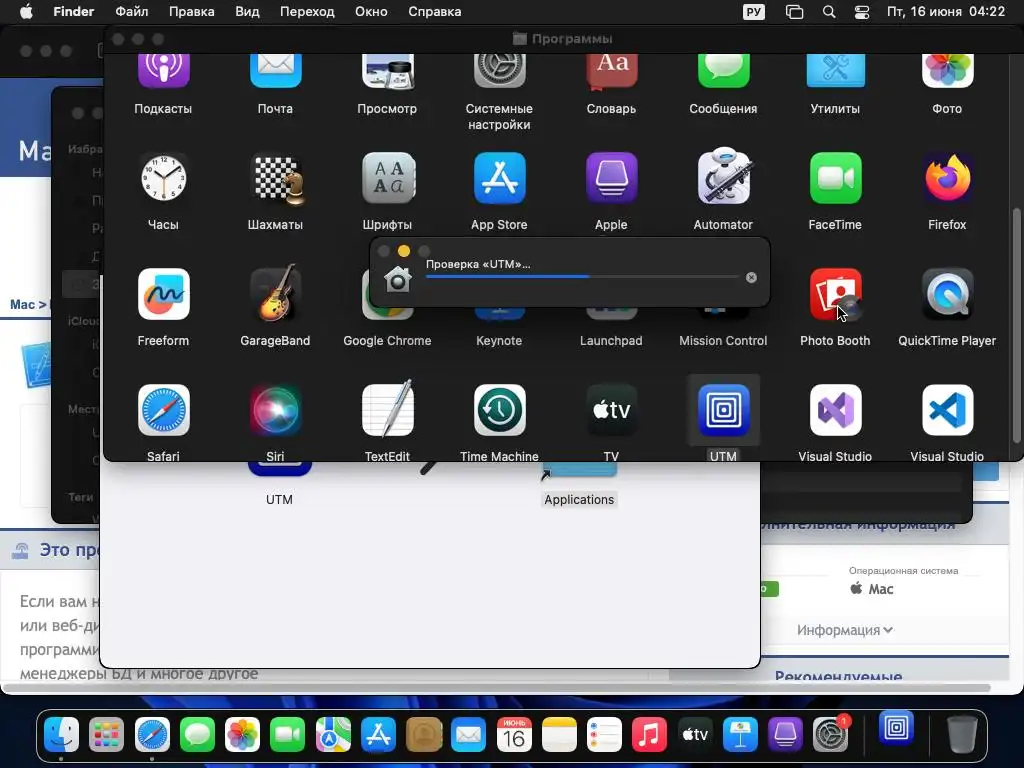Image resolution: width=1024 pixels, height=768 pixels.
Task: Open the Переход menu
Action: click(307, 12)
